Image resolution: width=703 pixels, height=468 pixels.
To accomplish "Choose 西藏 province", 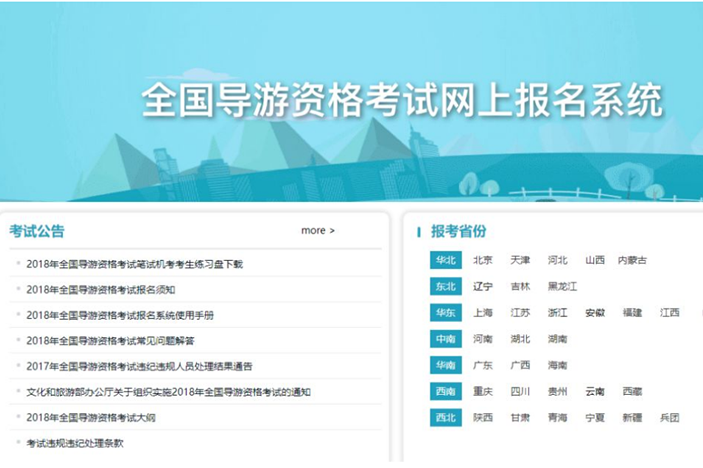I will [x=632, y=391].
